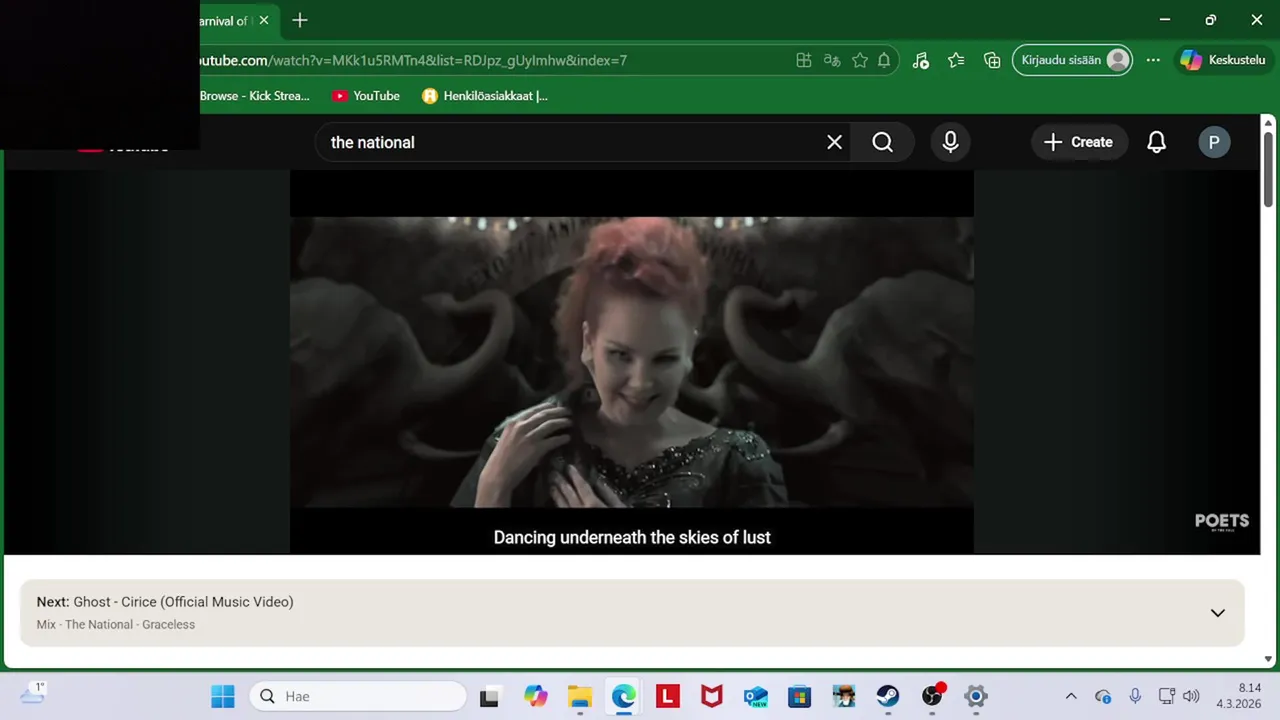Start voice search with the microphone icon
The image size is (1280, 720).
[950, 142]
